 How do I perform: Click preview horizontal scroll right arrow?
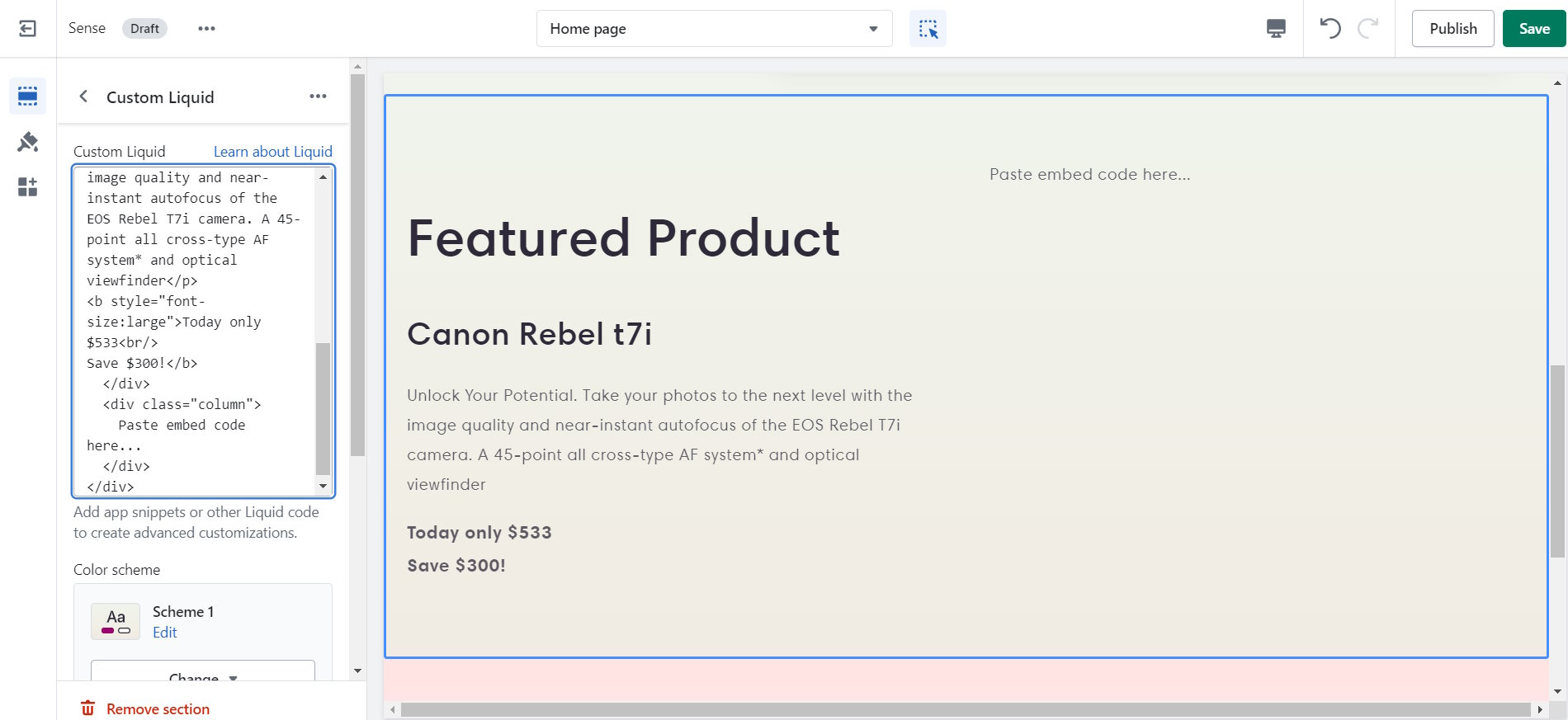(1539, 710)
